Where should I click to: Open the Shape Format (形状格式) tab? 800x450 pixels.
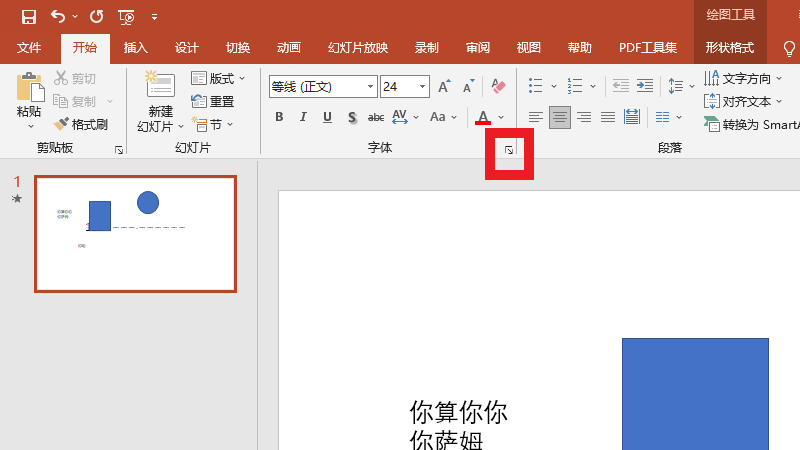tap(729, 47)
